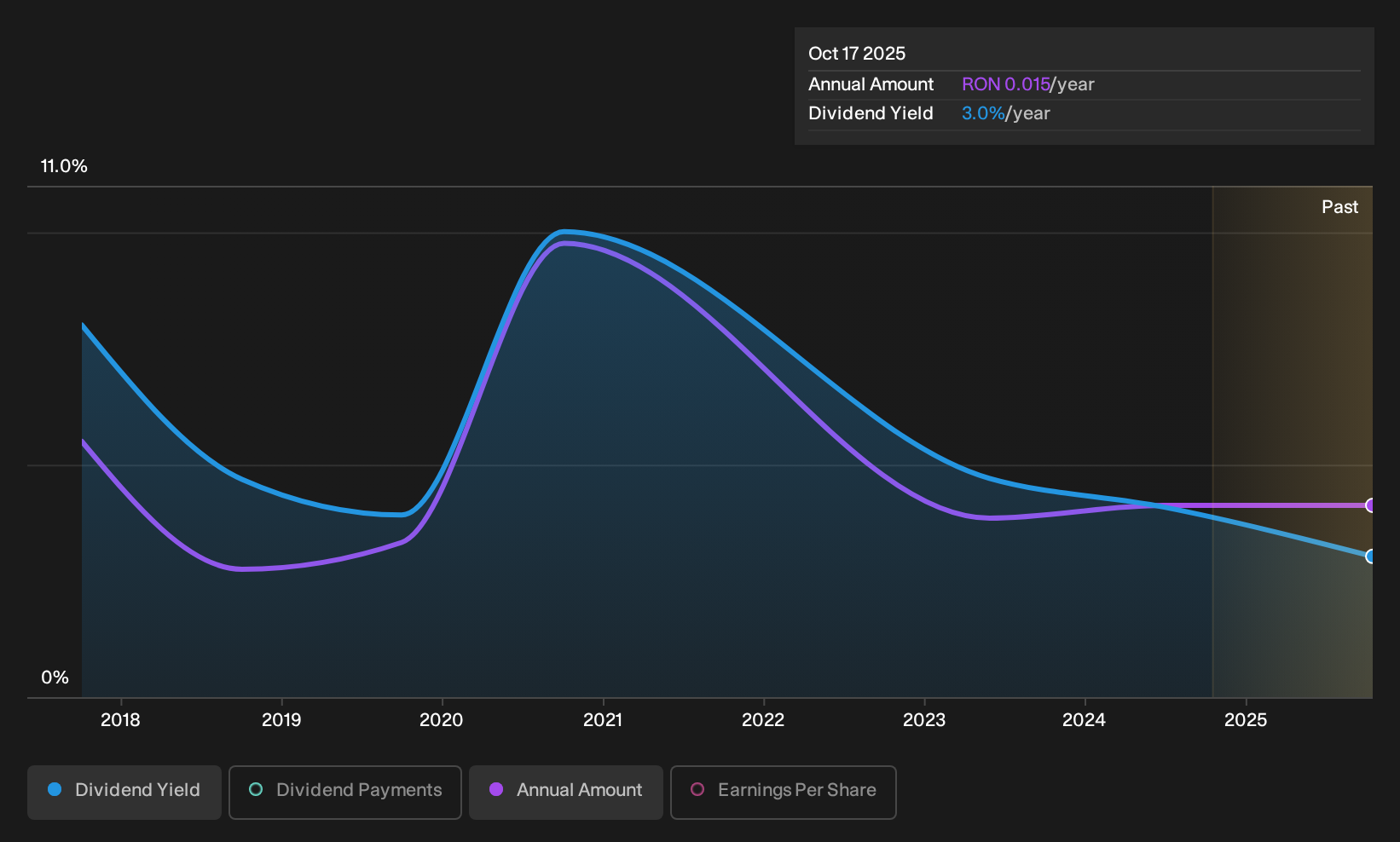Click the blue Dividend Yield endpoint marker
1400x842 pixels.
click(x=1370, y=557)
